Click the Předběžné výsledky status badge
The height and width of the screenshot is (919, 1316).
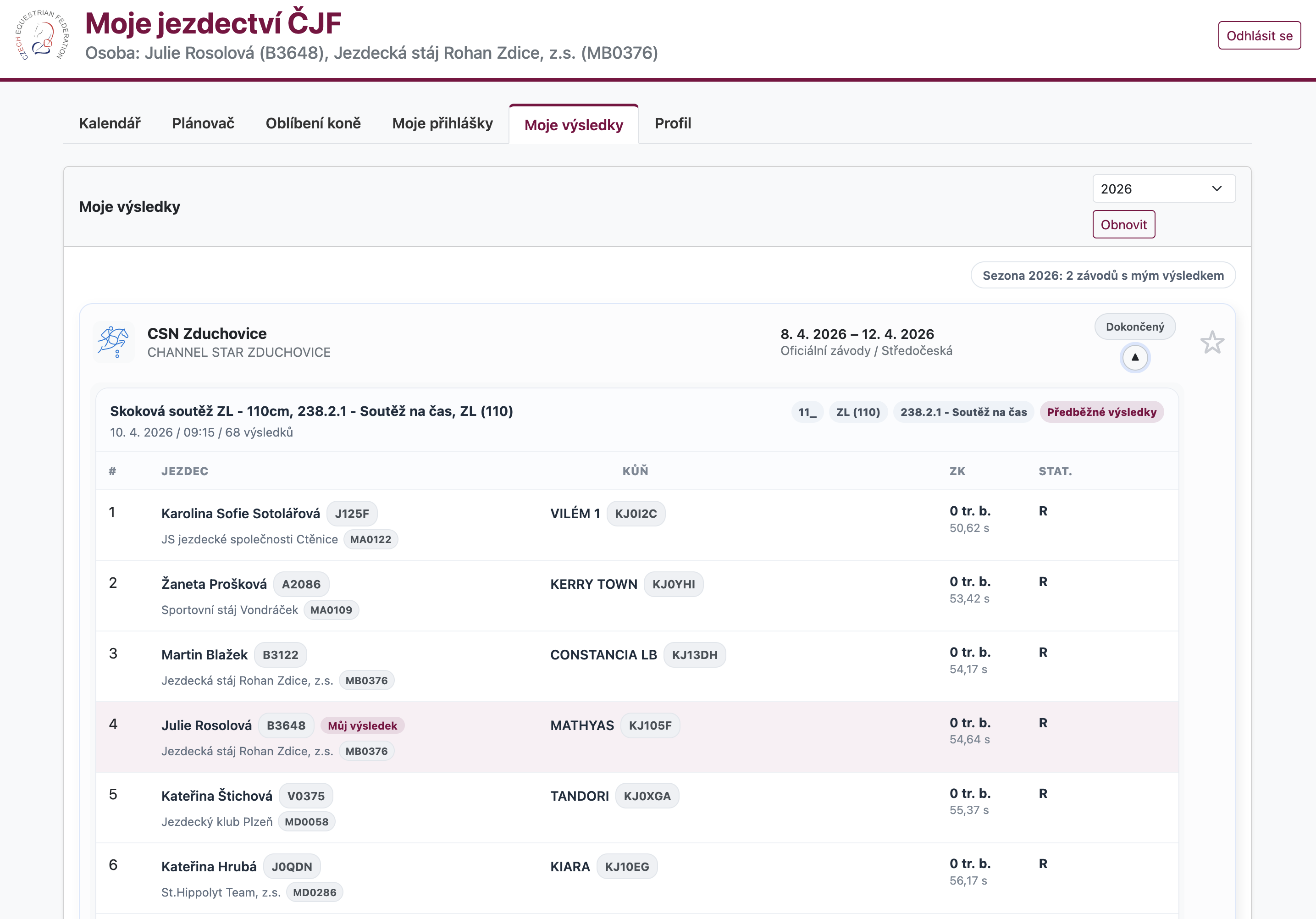(1101, 412)
